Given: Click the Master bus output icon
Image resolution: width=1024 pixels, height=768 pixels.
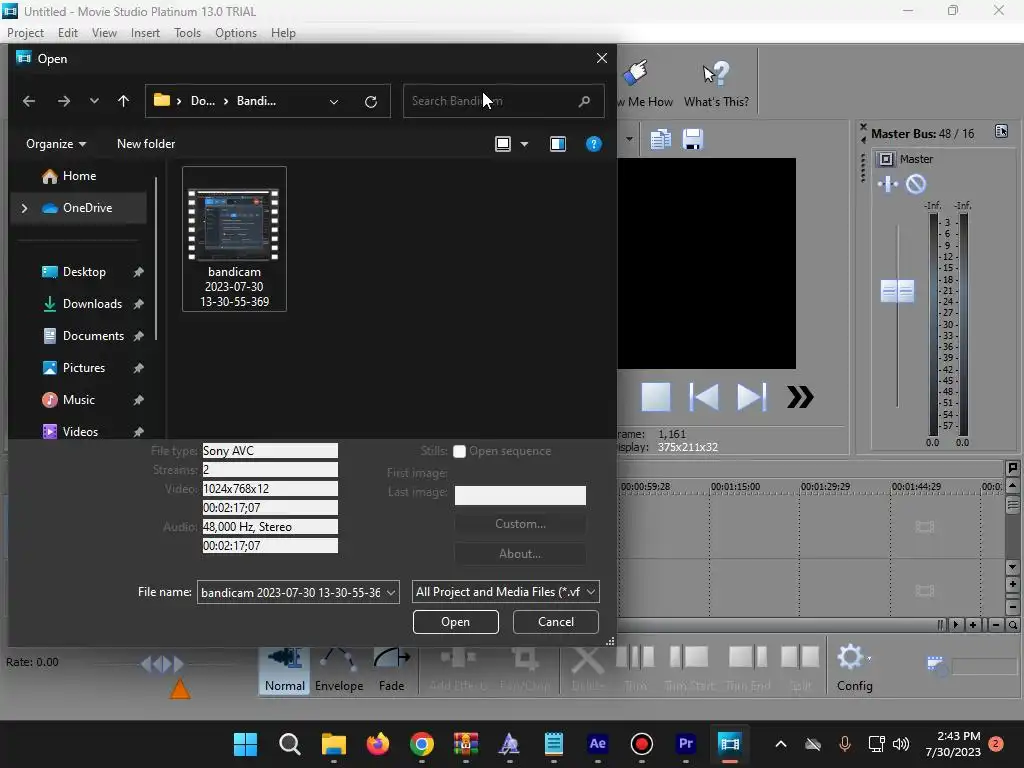Looking at the screenshot, I should pos(886,159).
